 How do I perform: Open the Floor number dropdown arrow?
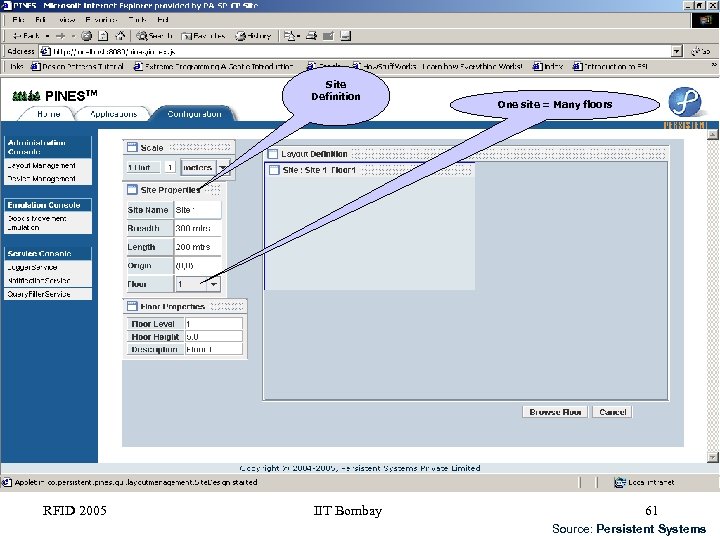214,284
